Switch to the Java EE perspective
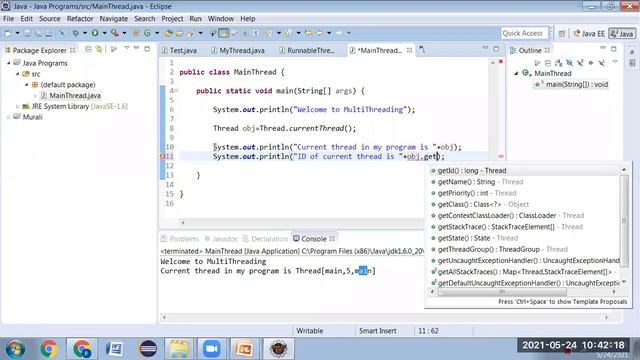 [589, 34]
